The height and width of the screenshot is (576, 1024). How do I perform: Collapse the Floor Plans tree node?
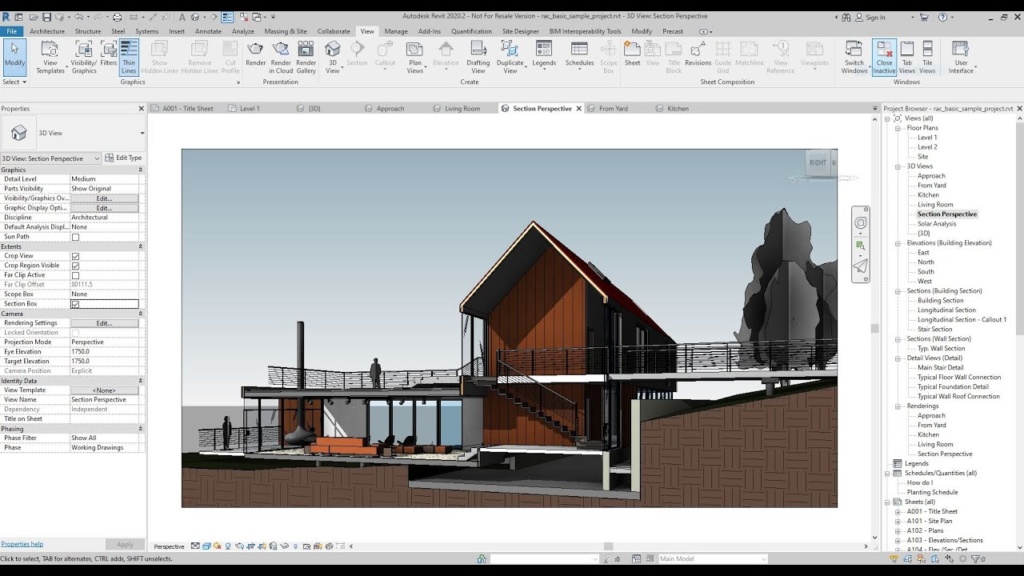click(898, 128)
